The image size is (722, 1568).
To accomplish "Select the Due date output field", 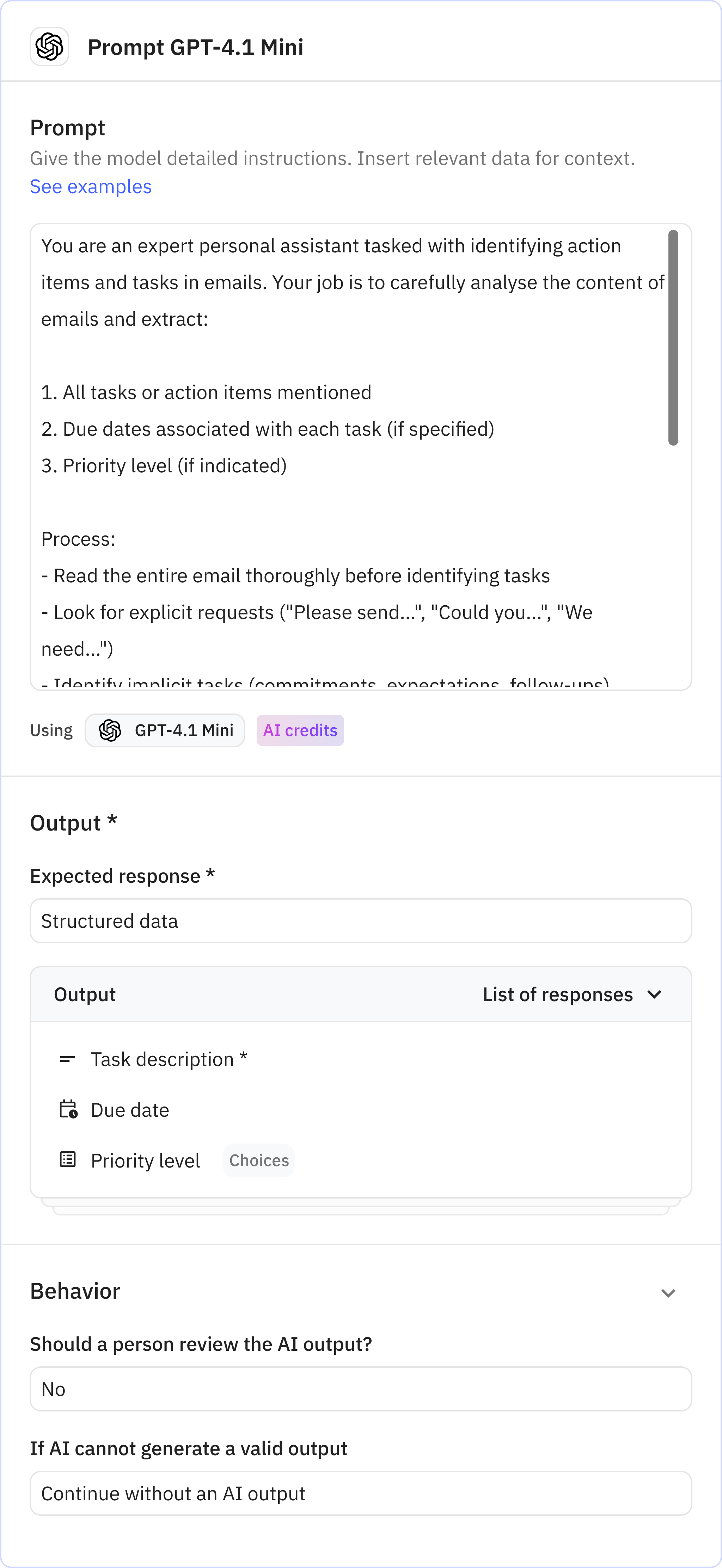I will [x=130, y=1109].
